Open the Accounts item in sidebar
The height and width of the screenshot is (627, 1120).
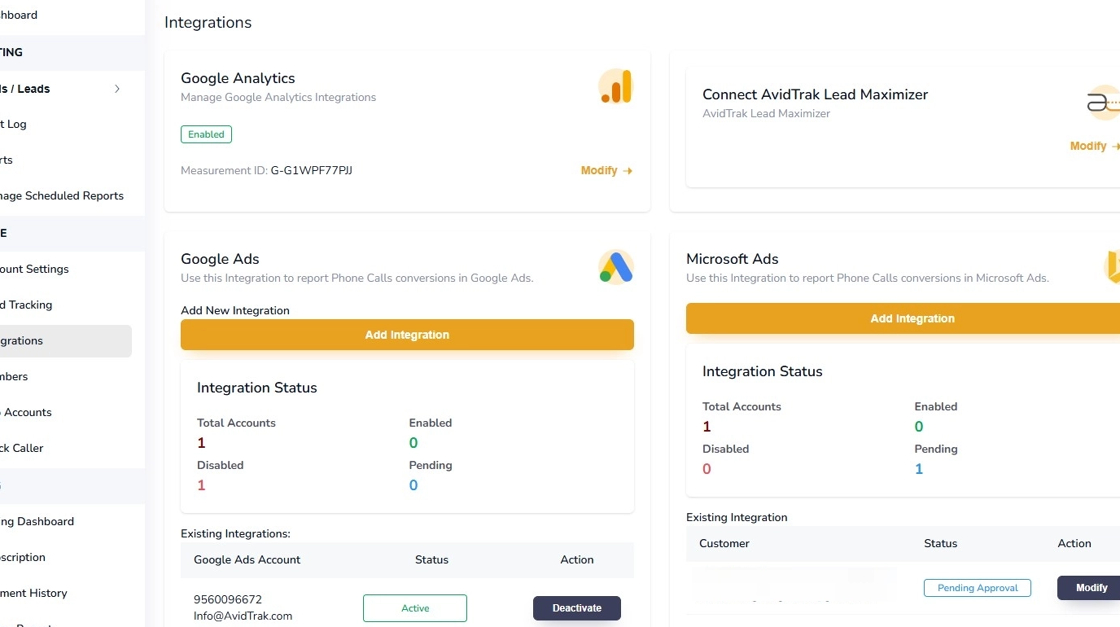pyautogui.click(x=26, y=412)
